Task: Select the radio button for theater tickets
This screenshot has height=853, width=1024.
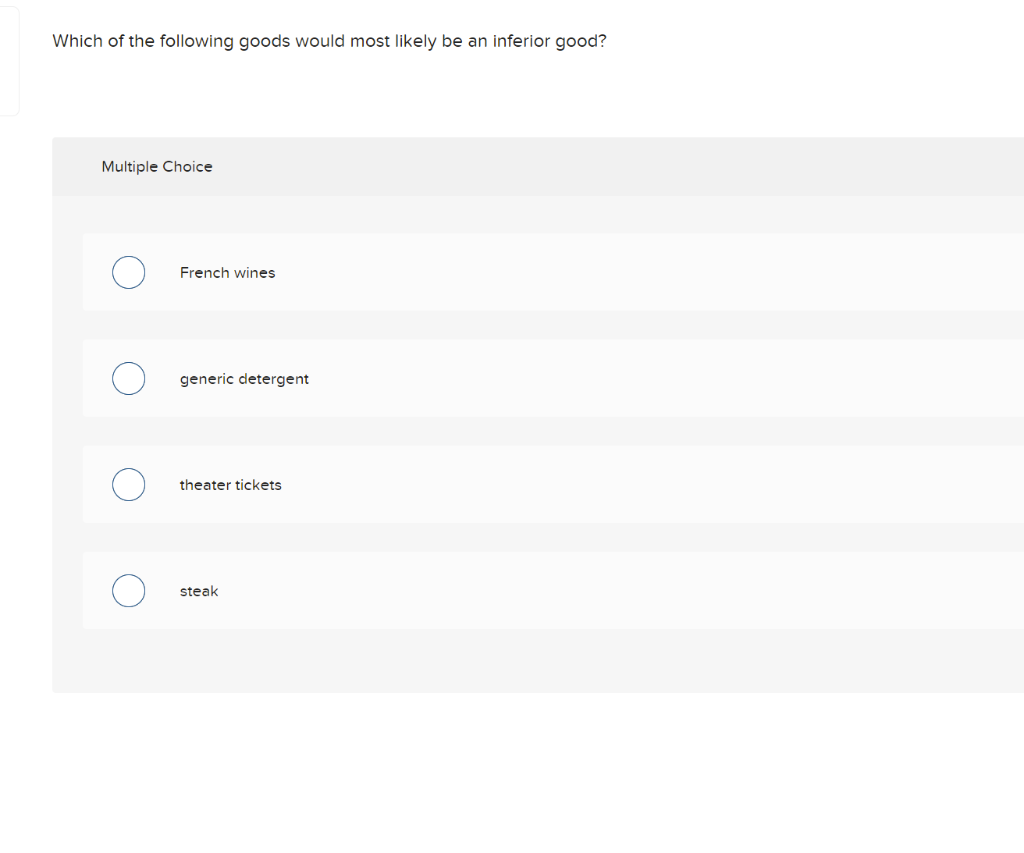Action: (x=129, y=484)
